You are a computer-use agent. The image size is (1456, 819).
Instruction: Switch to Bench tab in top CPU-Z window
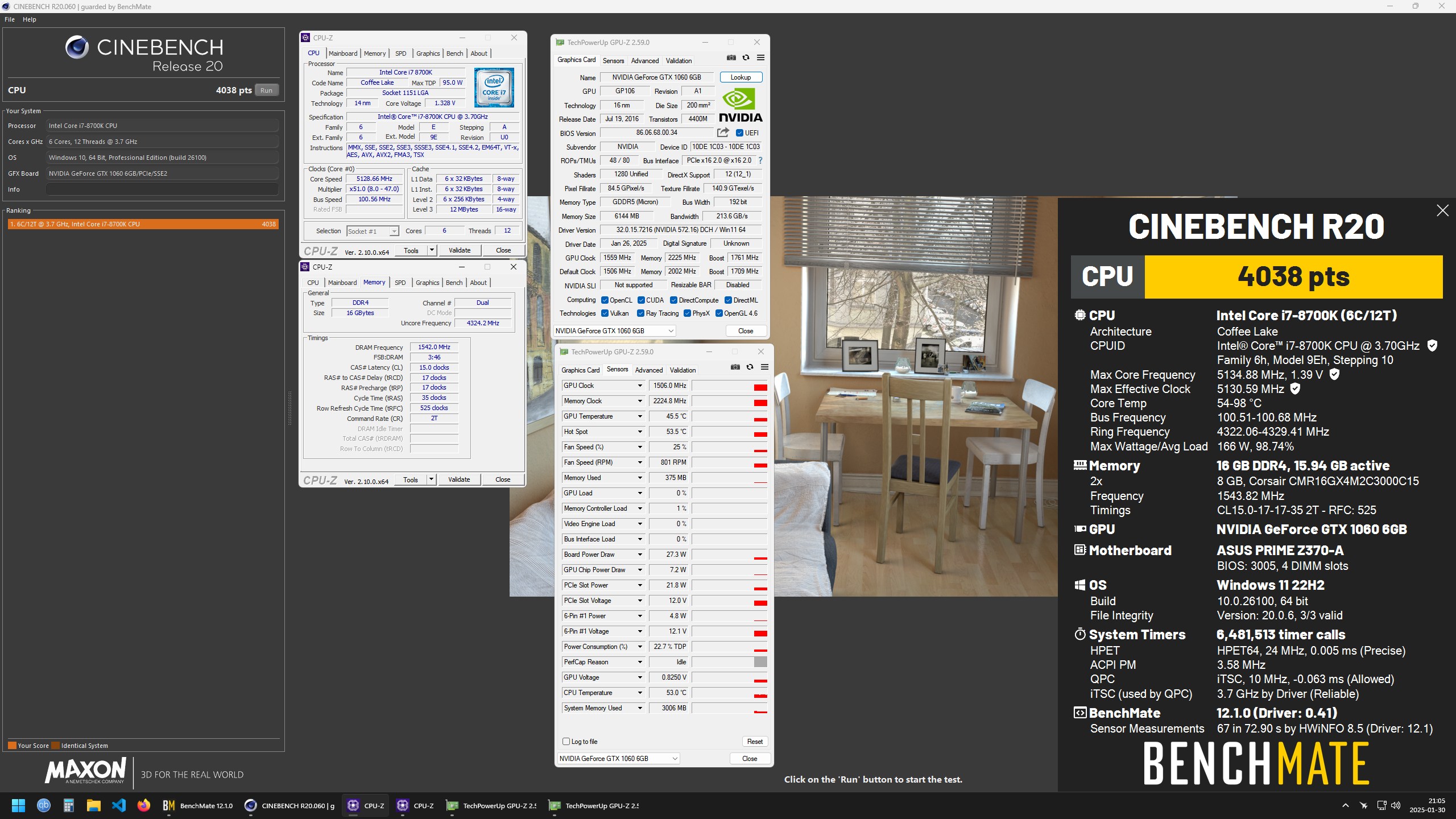click(x=455, y=53)
